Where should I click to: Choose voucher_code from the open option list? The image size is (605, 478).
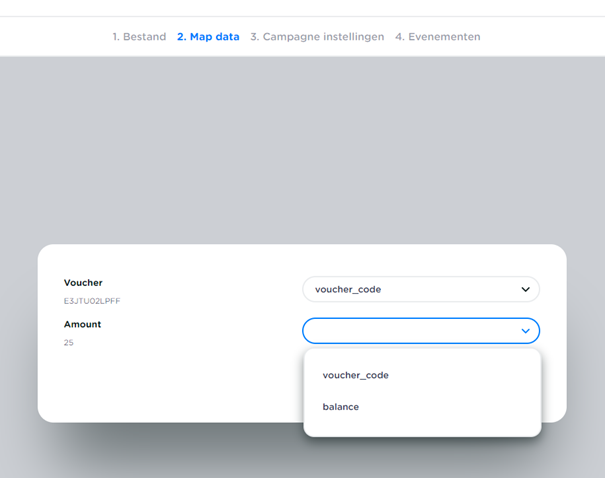coord(355,375)
